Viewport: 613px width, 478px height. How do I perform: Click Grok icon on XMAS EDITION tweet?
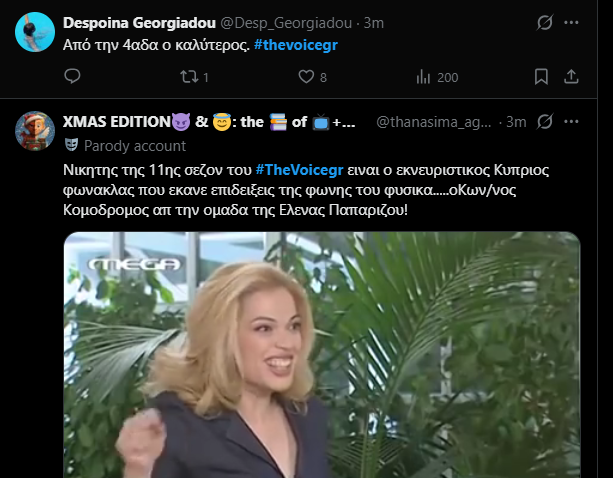pyautogui.click(x=546, y=122)
